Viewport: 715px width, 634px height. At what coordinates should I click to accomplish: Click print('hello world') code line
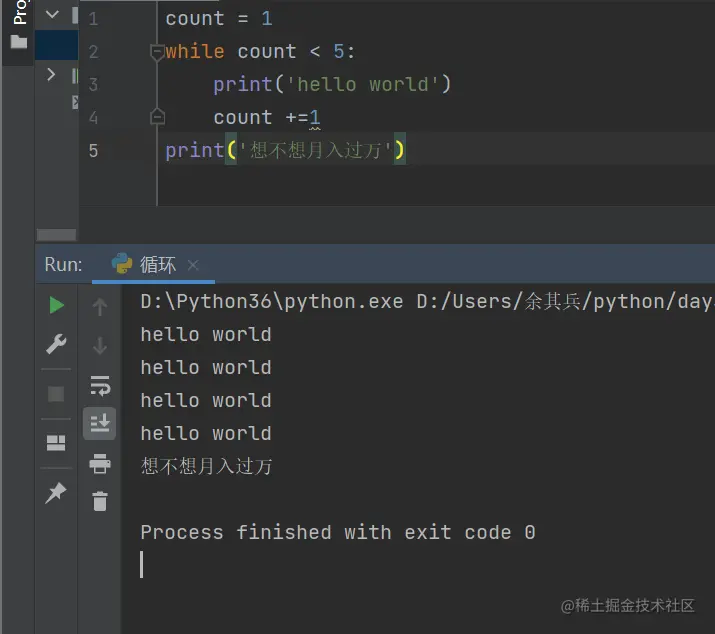[x=332, y=84]
